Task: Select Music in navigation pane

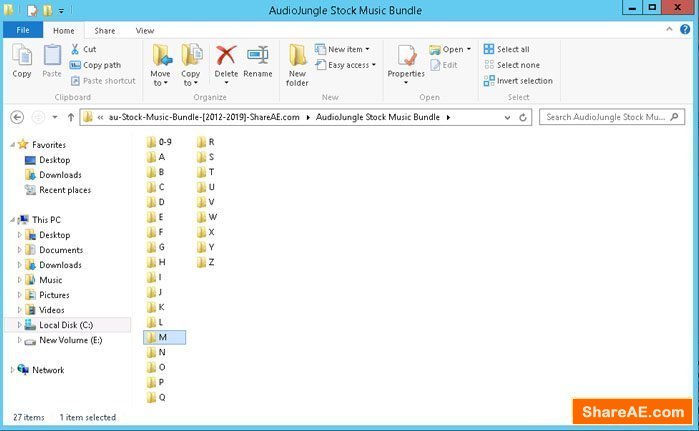Action: (50, 280)
